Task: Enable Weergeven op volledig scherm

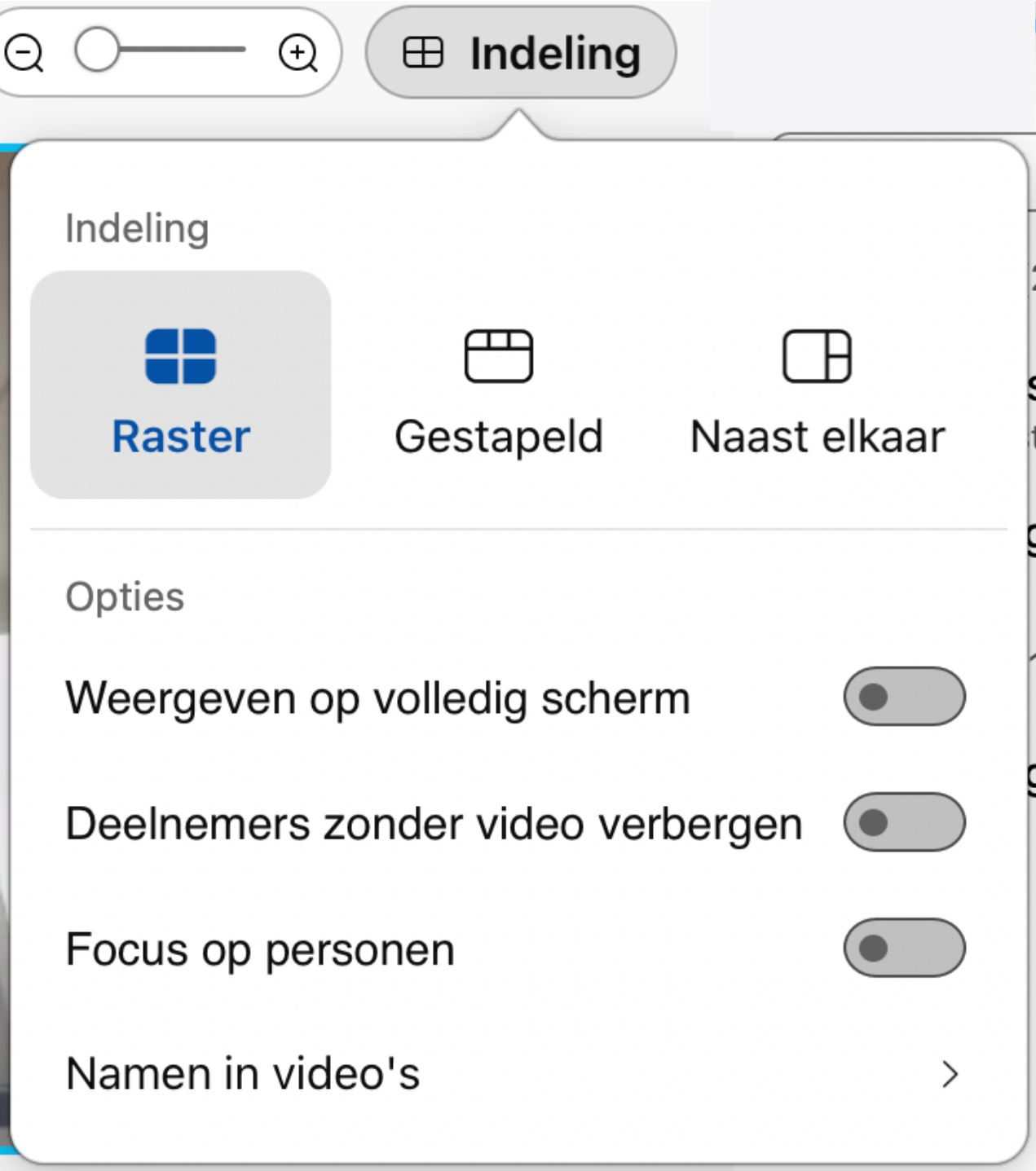Action: click(x=905, y=695)
